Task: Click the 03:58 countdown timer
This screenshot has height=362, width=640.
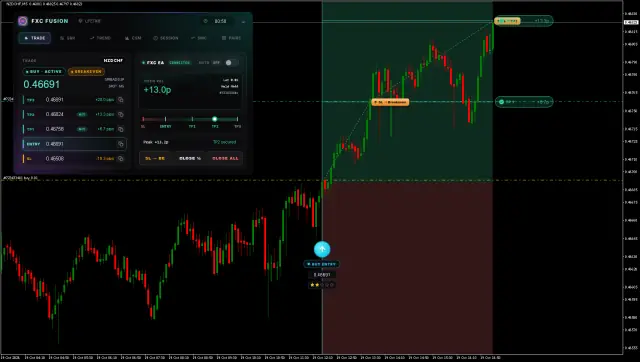Action: coord(220,21)
